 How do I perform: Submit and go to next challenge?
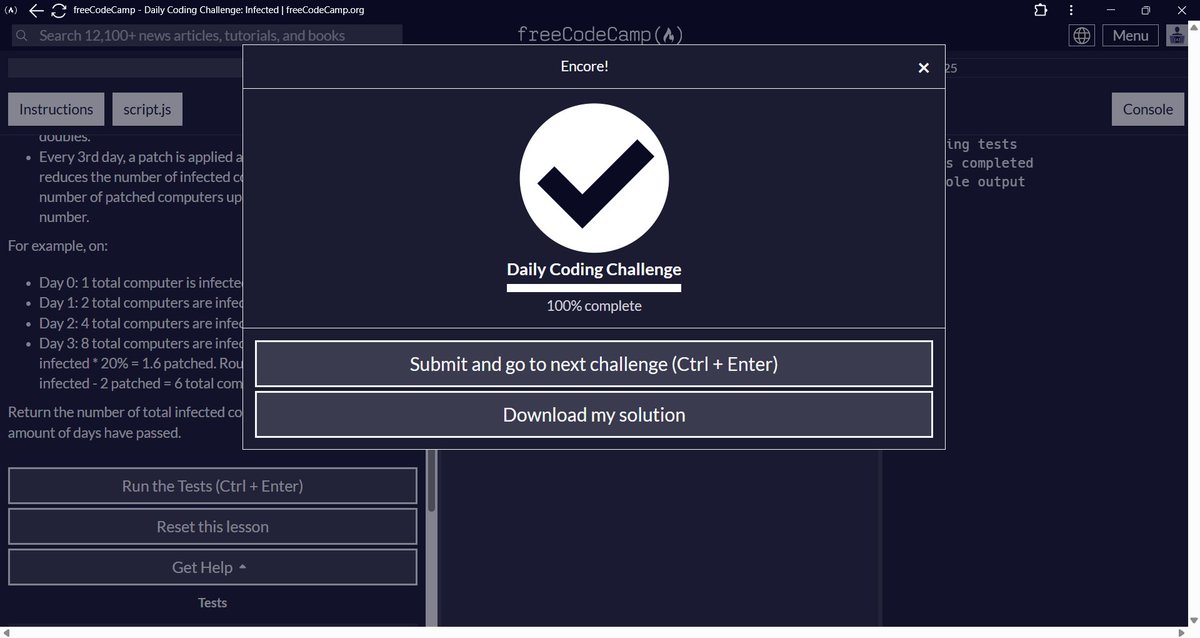593,363
